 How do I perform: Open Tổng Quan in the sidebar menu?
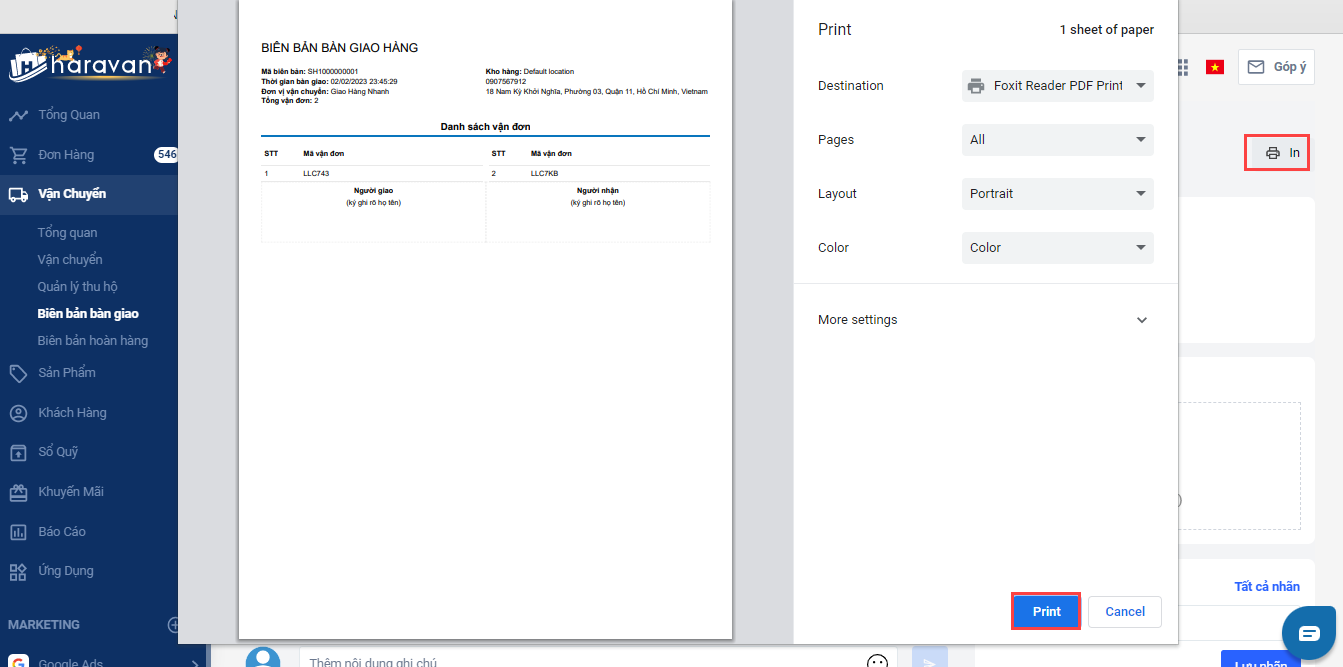click(69, 115)
